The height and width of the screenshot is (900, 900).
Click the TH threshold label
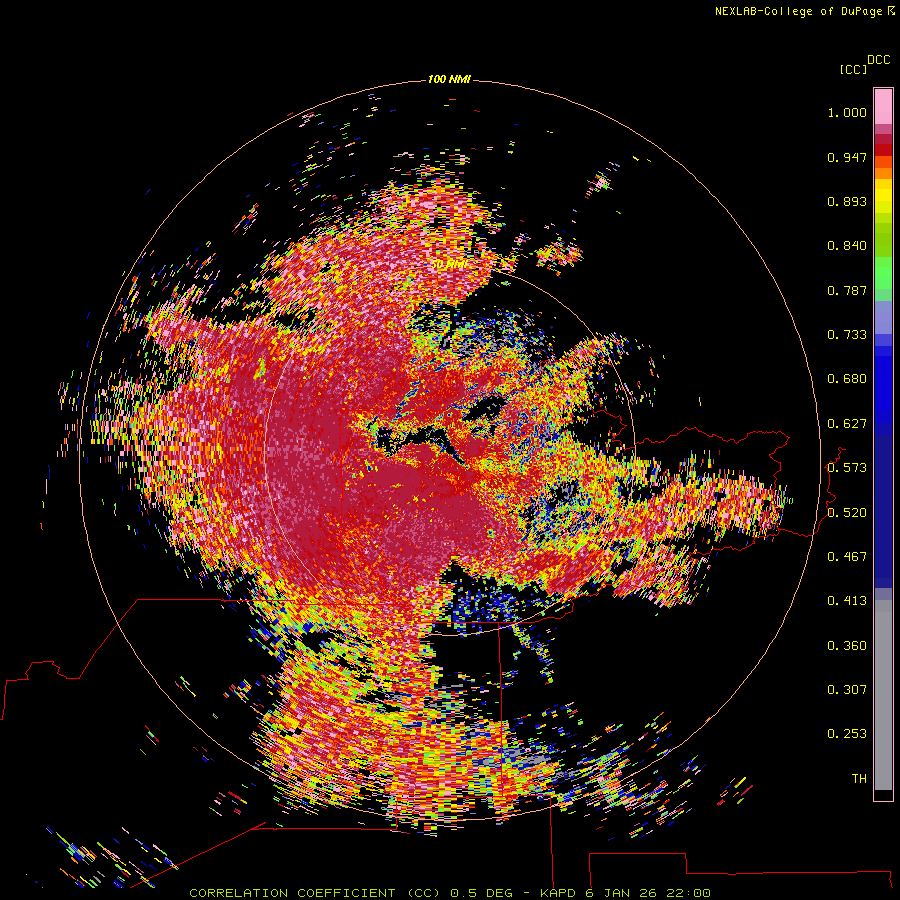pos(859,779)
